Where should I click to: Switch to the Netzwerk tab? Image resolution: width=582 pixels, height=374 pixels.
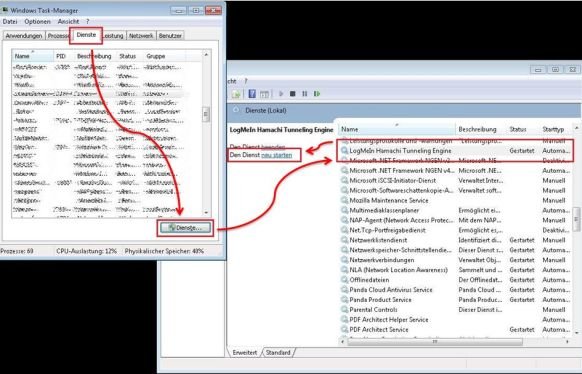(x=141, y=36)
